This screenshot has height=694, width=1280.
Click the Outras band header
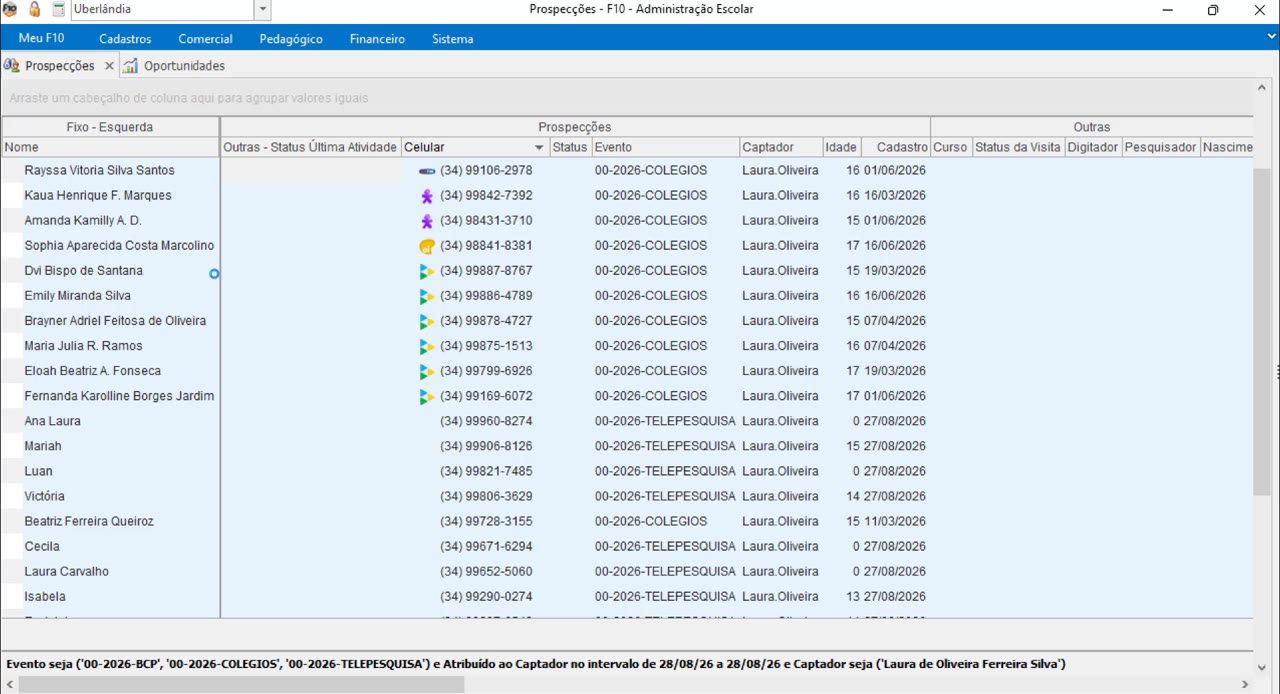pyautogui.click(x=1091, y=127)
